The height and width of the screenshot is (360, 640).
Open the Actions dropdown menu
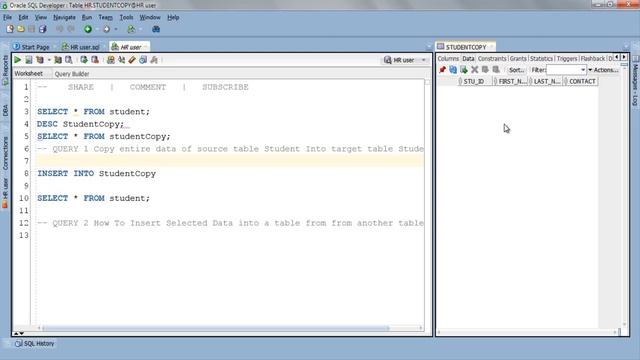[x=603, y=70]
